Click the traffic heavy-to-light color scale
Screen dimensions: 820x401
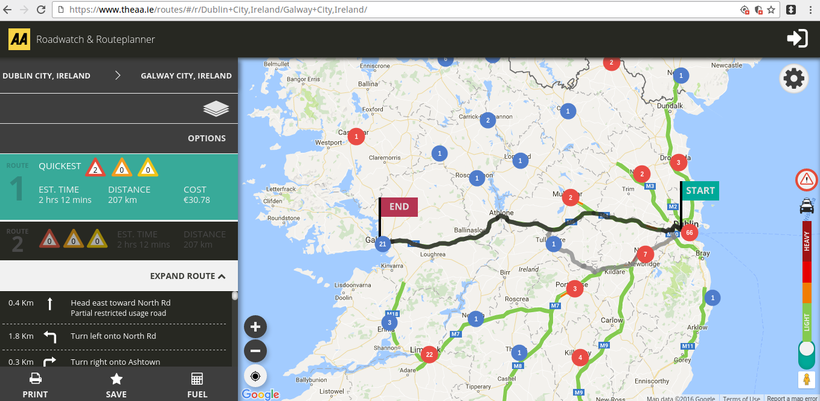[806, 279]
